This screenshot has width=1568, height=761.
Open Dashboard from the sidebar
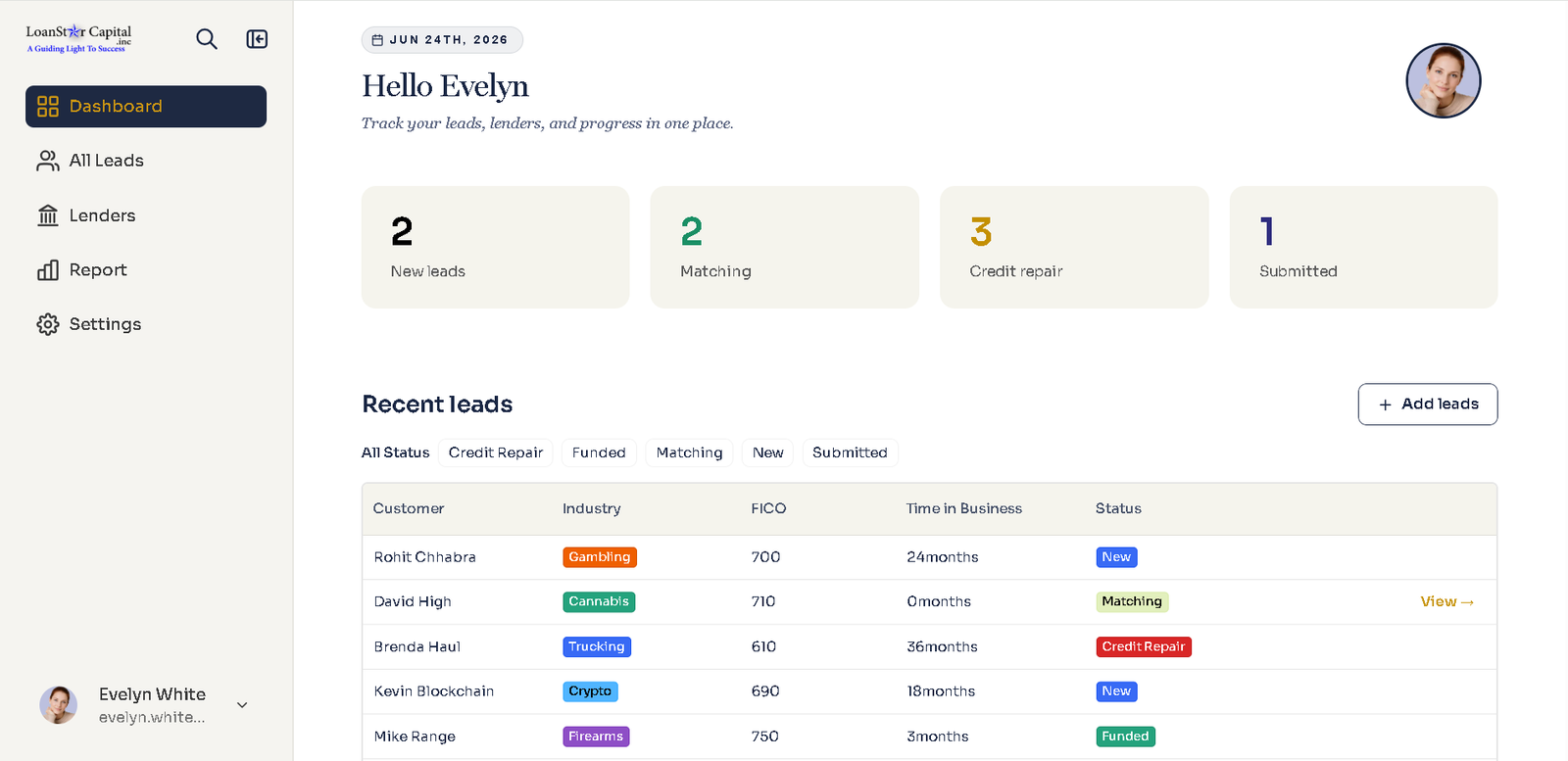(x=146, y=107)
